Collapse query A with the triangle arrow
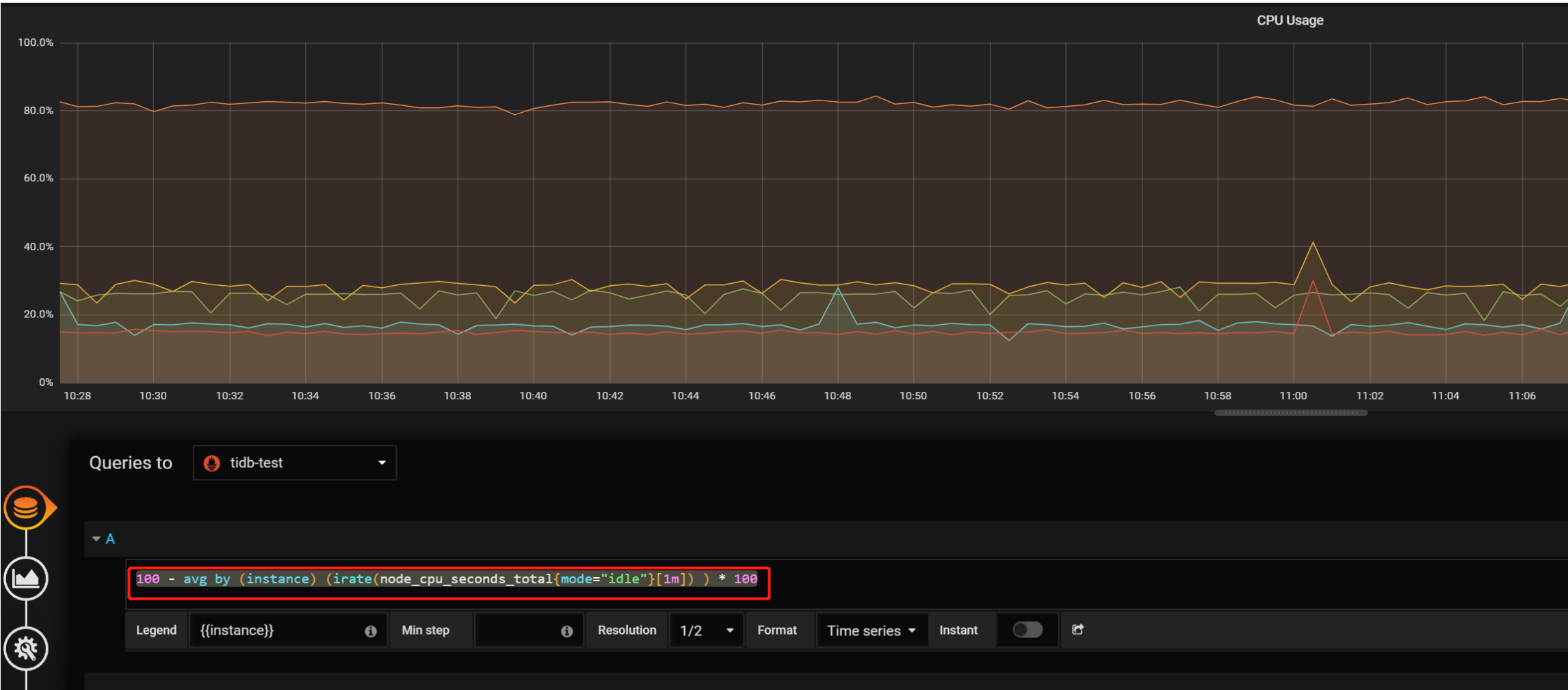Screen dimensions: 1568x690 click(96, 539)
